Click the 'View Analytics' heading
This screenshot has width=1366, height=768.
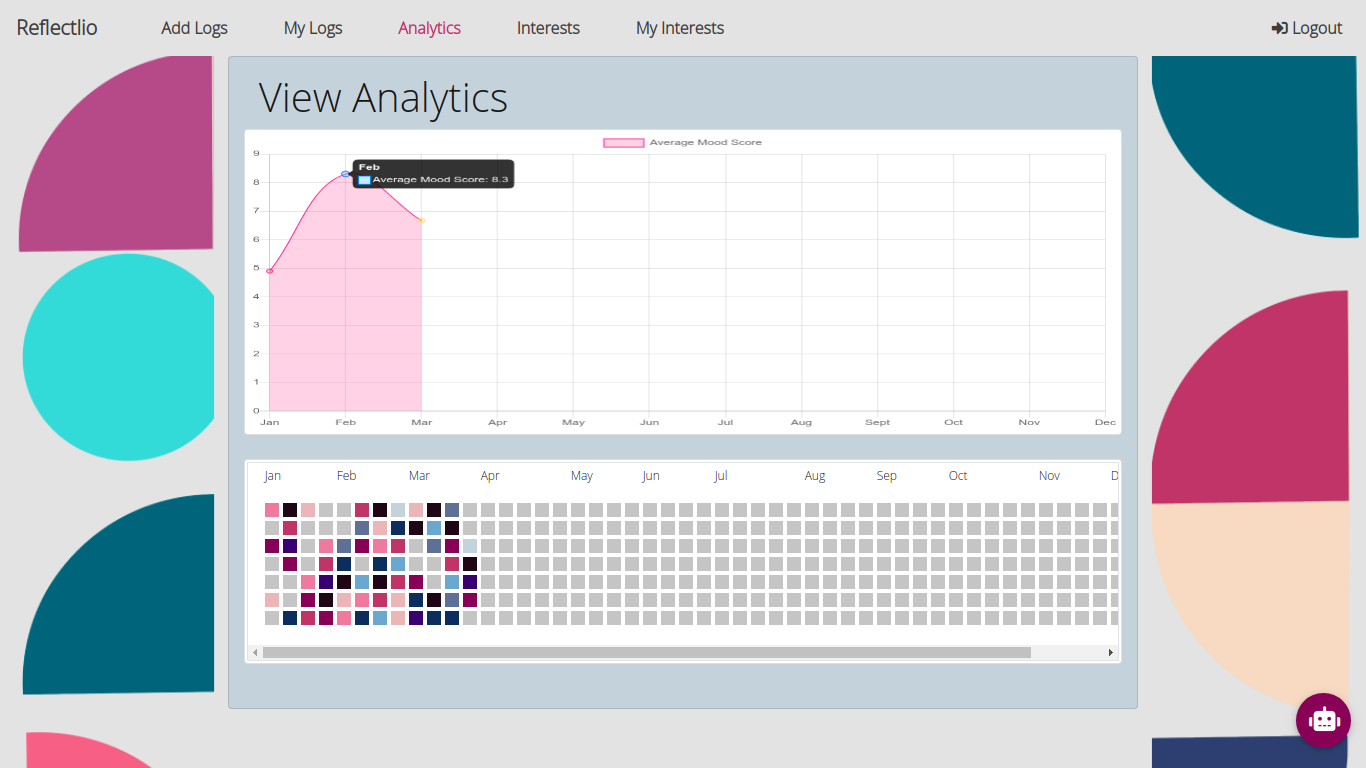(x=383, y=98)
